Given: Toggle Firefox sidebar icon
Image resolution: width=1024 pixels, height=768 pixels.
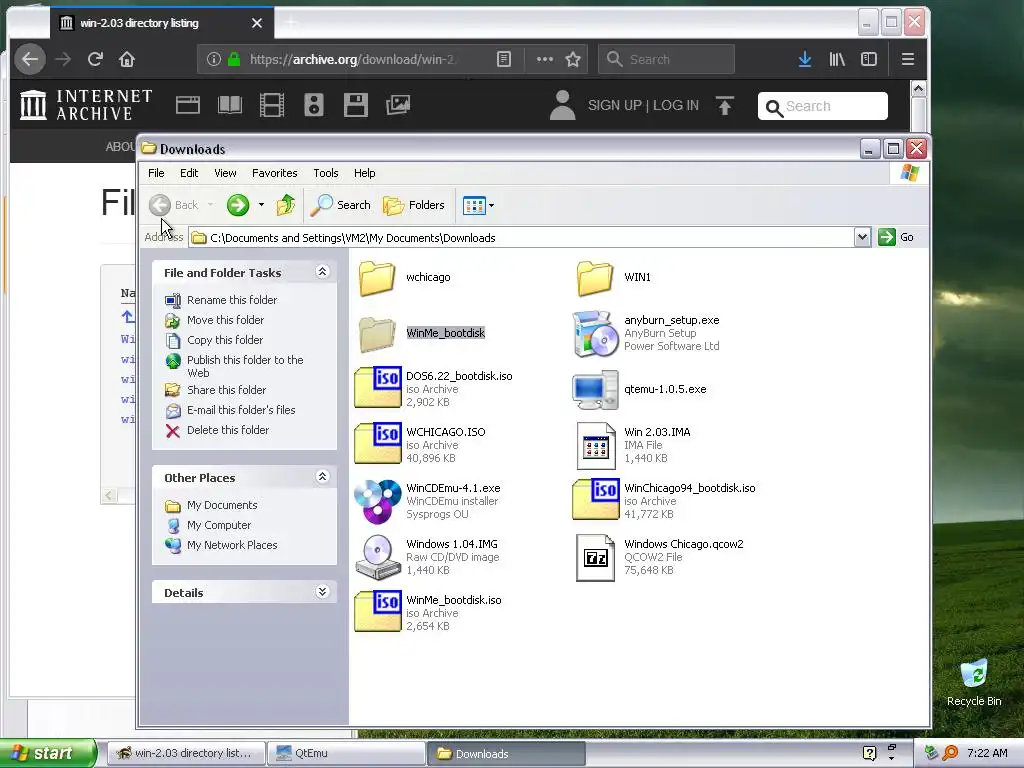Looking at the screenshot, I should (x=869, y=59).
